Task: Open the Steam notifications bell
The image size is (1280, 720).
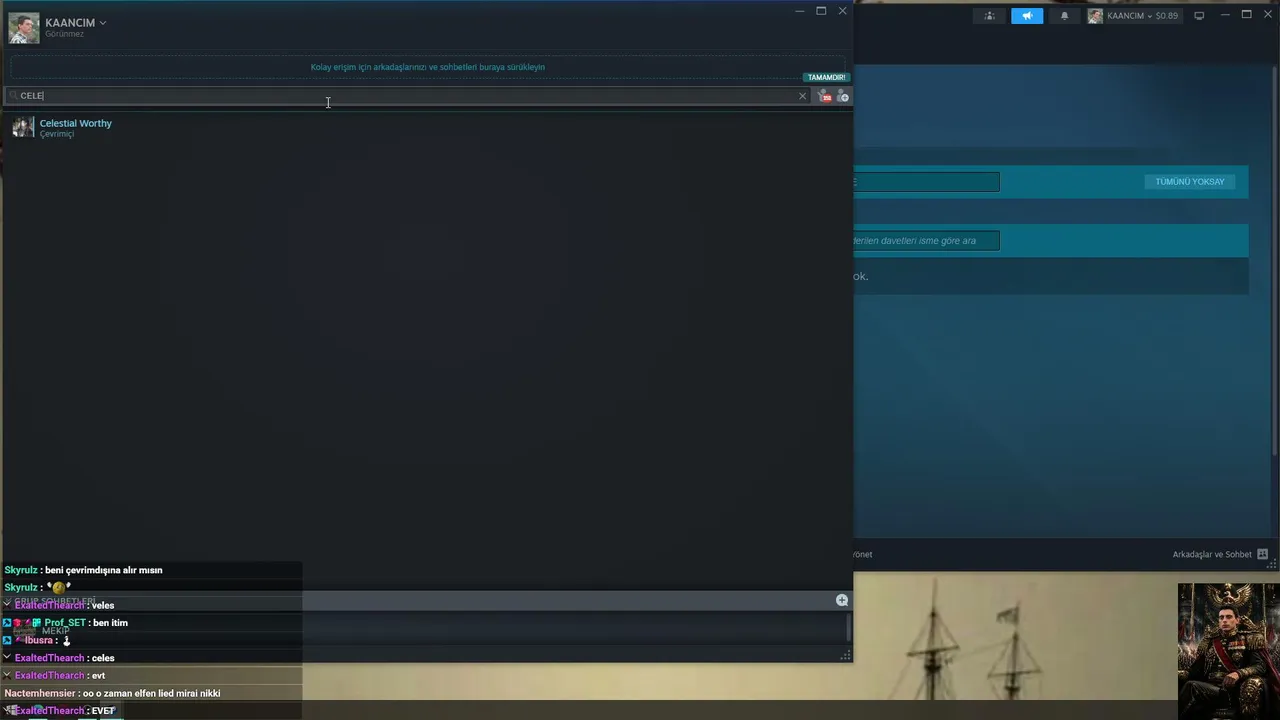Action: pos(1064,16)
